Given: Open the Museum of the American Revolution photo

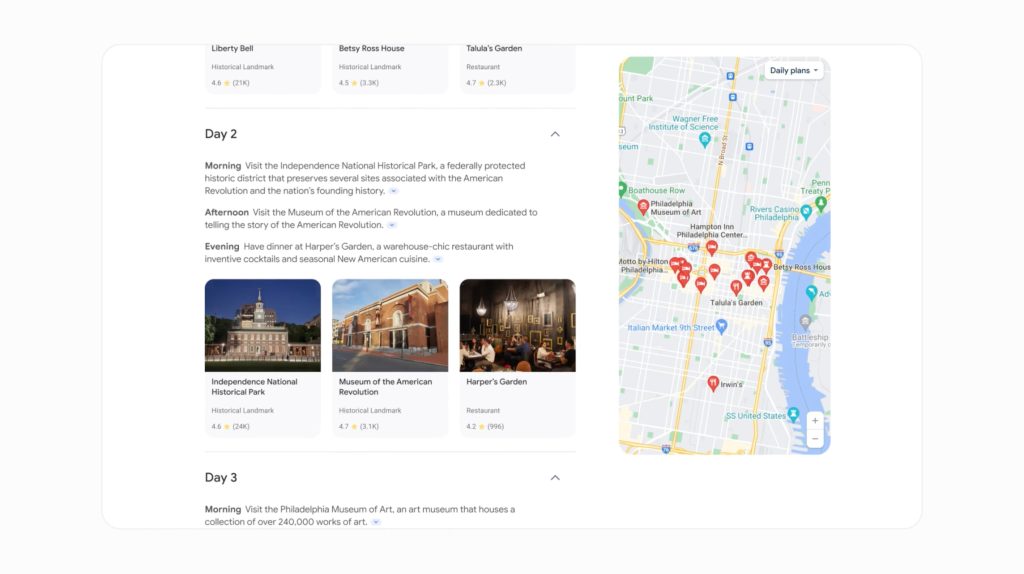Looking at the screenshot, I should tap(390, 325).
